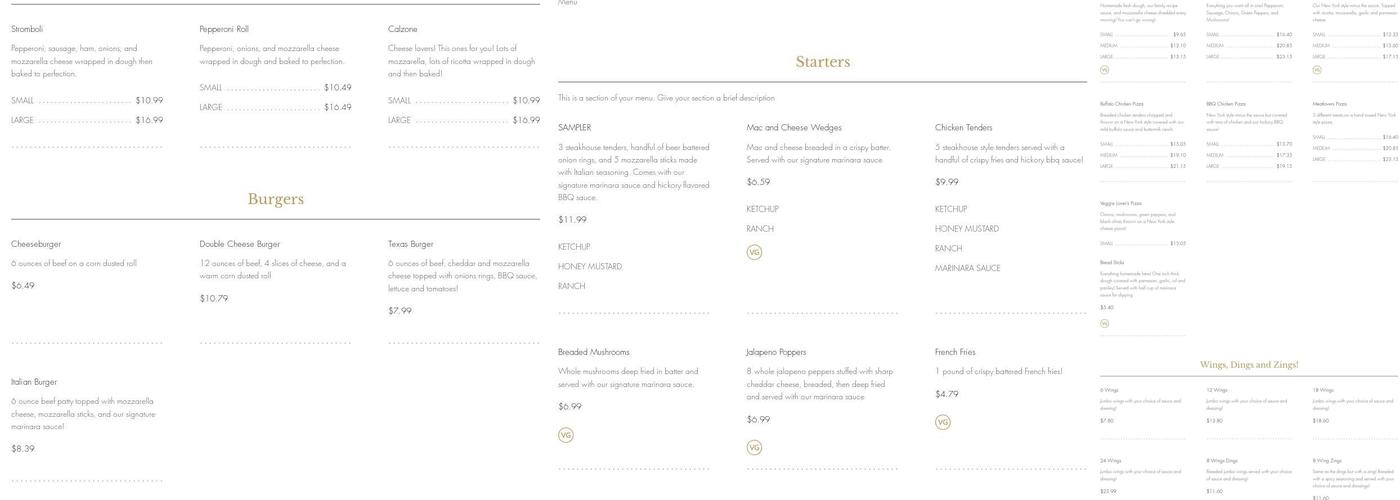
Task: Choose Marinara Sauce for Chicken Tenders
Action: coord(967,268)
